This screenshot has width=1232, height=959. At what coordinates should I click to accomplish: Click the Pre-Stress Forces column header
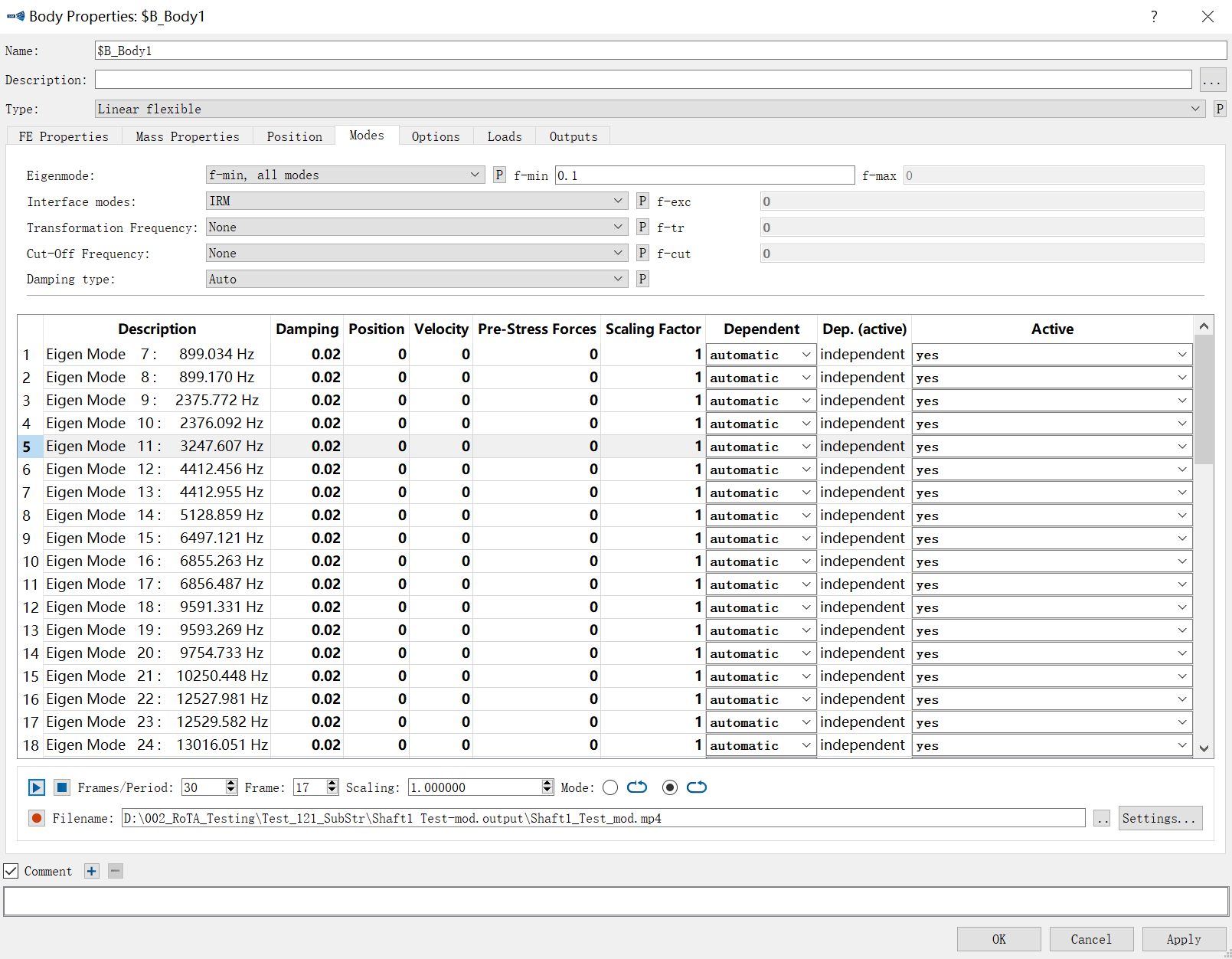pyautogui.click(x=537, y=329)
